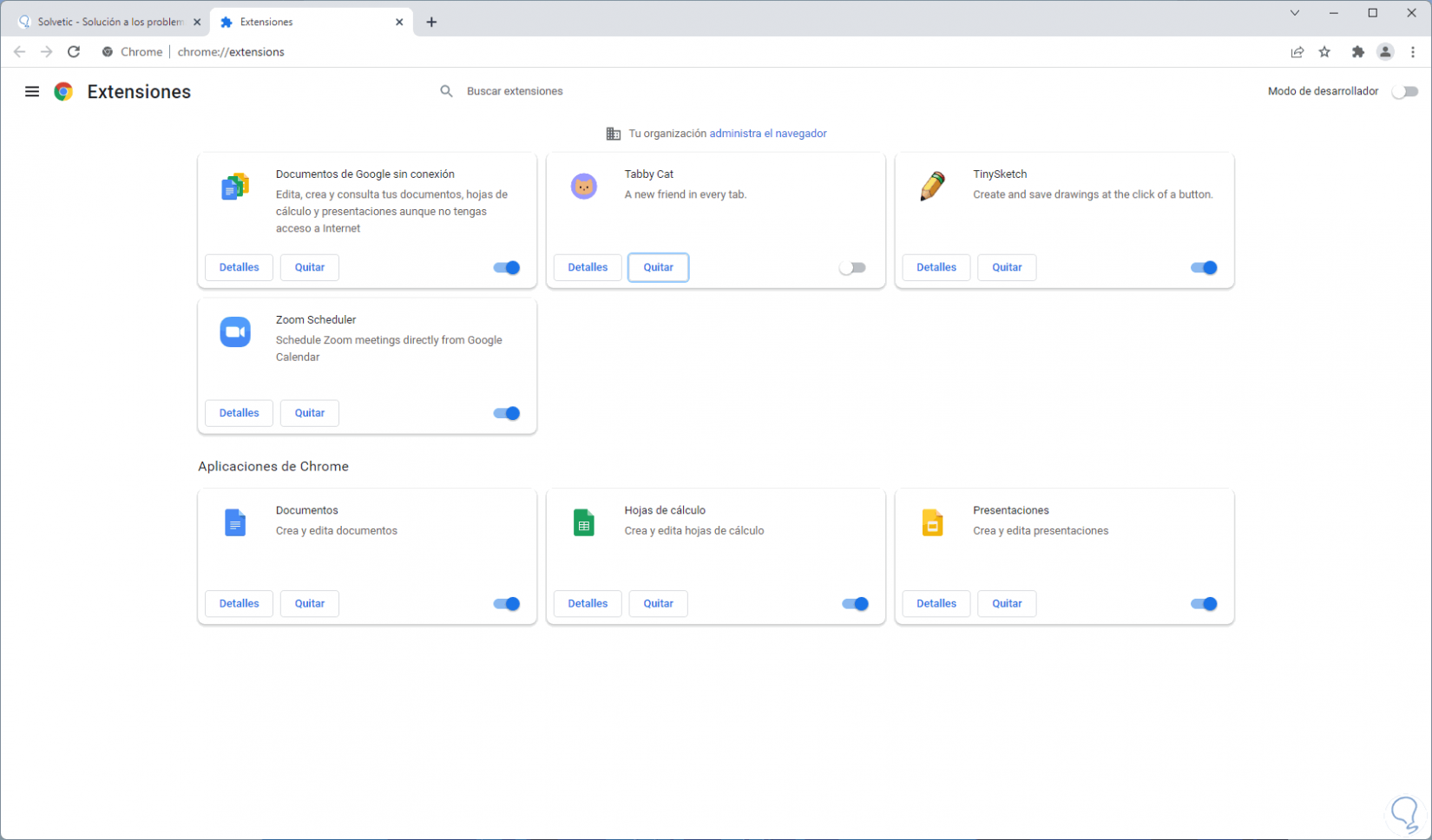The image size is (1432, 840).
Task: Click the Chrome logo beside Extensiones
Action: (x=63, y=91)
